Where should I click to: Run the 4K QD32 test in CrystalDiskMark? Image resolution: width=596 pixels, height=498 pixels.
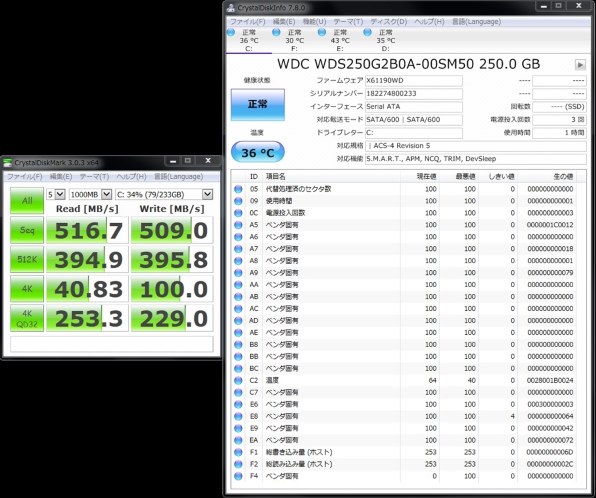[x=27, y=318]
